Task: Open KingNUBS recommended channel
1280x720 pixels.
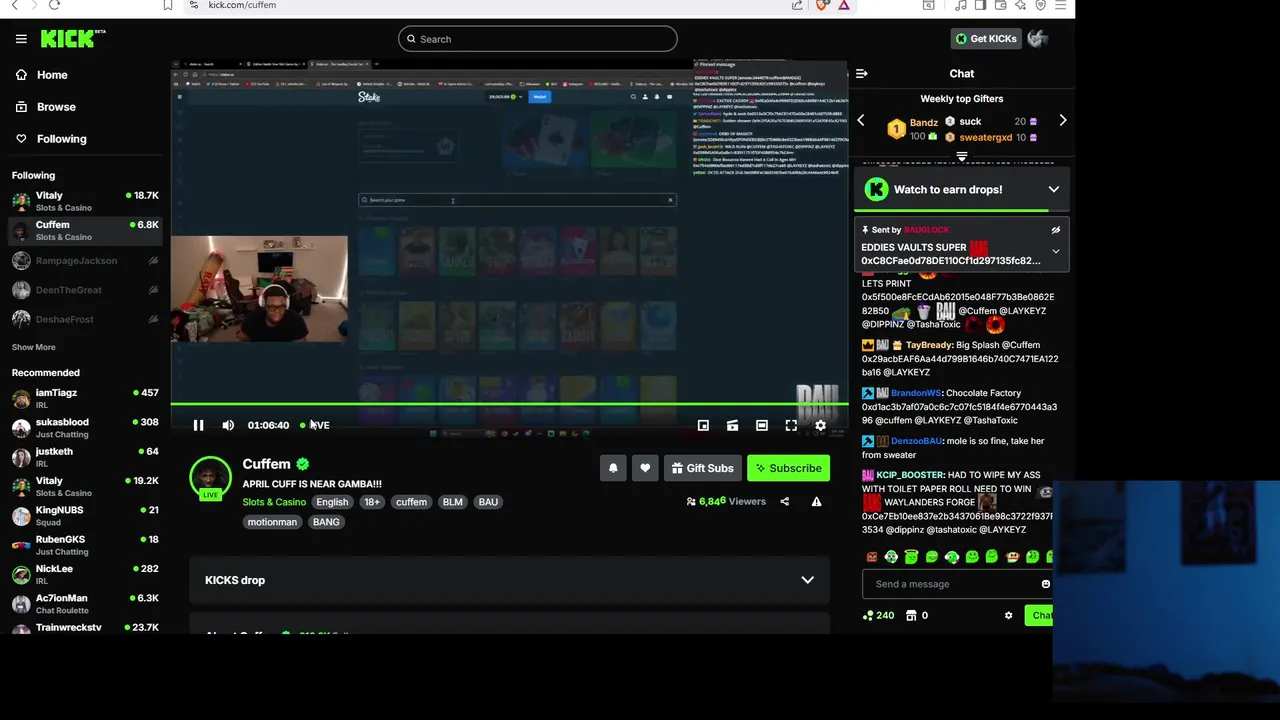Action: [84, 515]
